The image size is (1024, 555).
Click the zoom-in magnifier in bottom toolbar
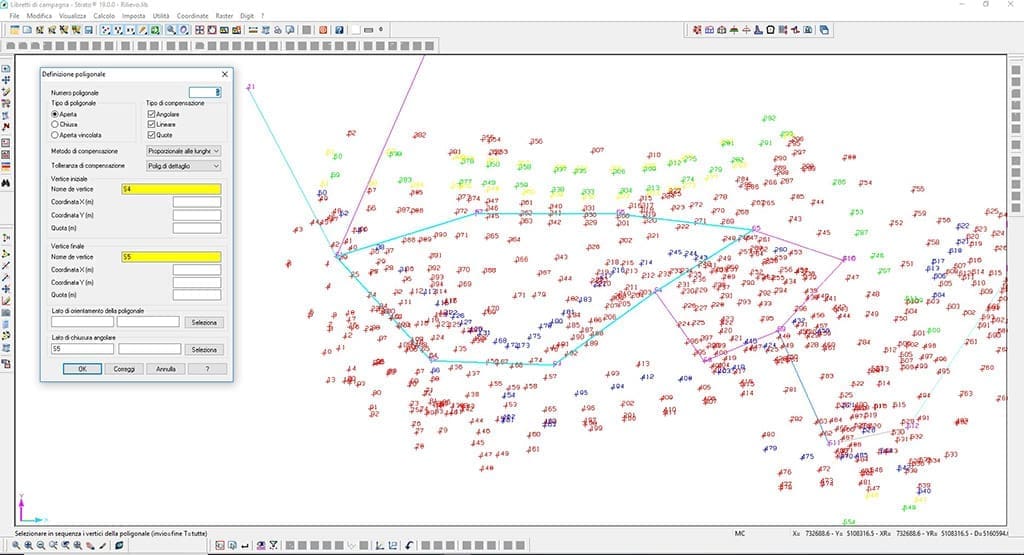point(28,545)
